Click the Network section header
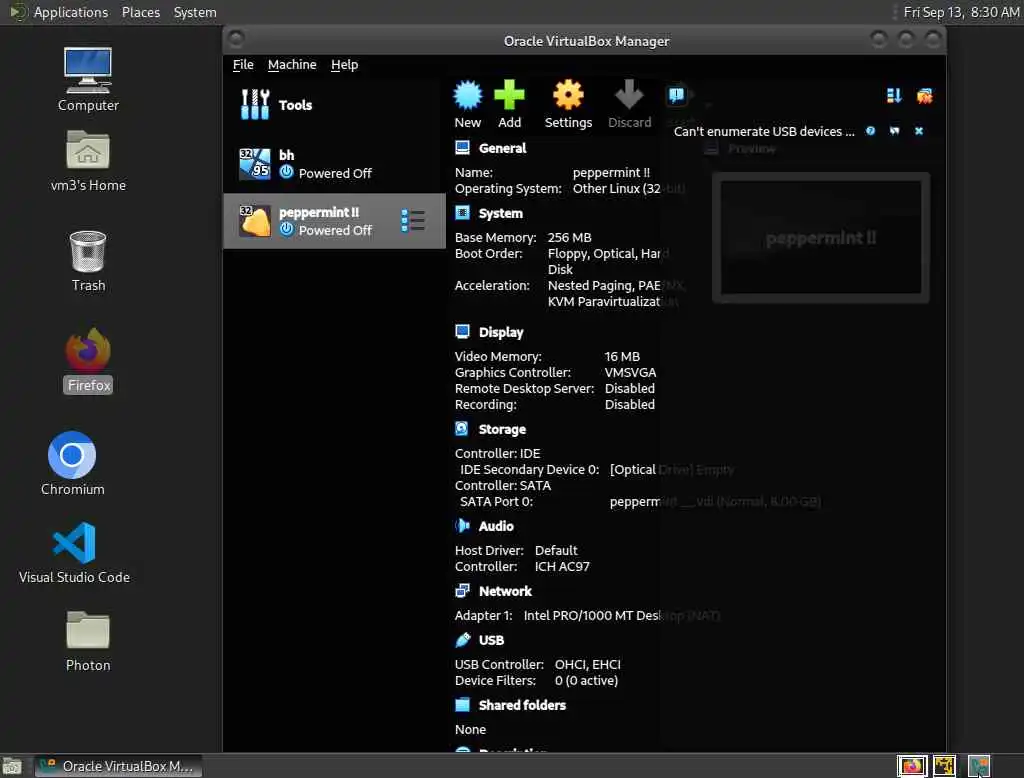This screenshot has height=778, width=1024. (505, 591)
